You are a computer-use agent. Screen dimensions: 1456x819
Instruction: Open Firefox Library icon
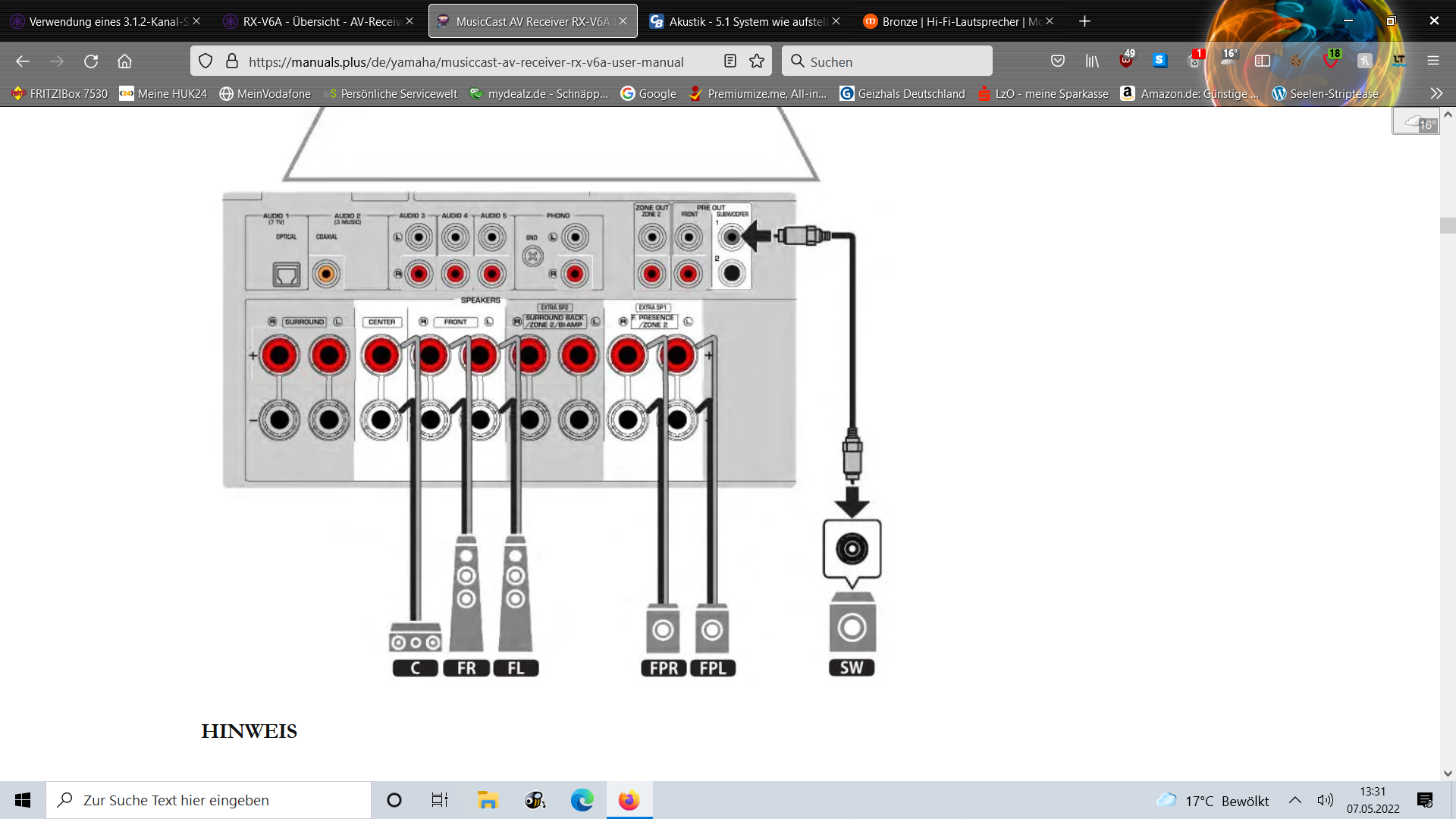tap(1092, 61)
